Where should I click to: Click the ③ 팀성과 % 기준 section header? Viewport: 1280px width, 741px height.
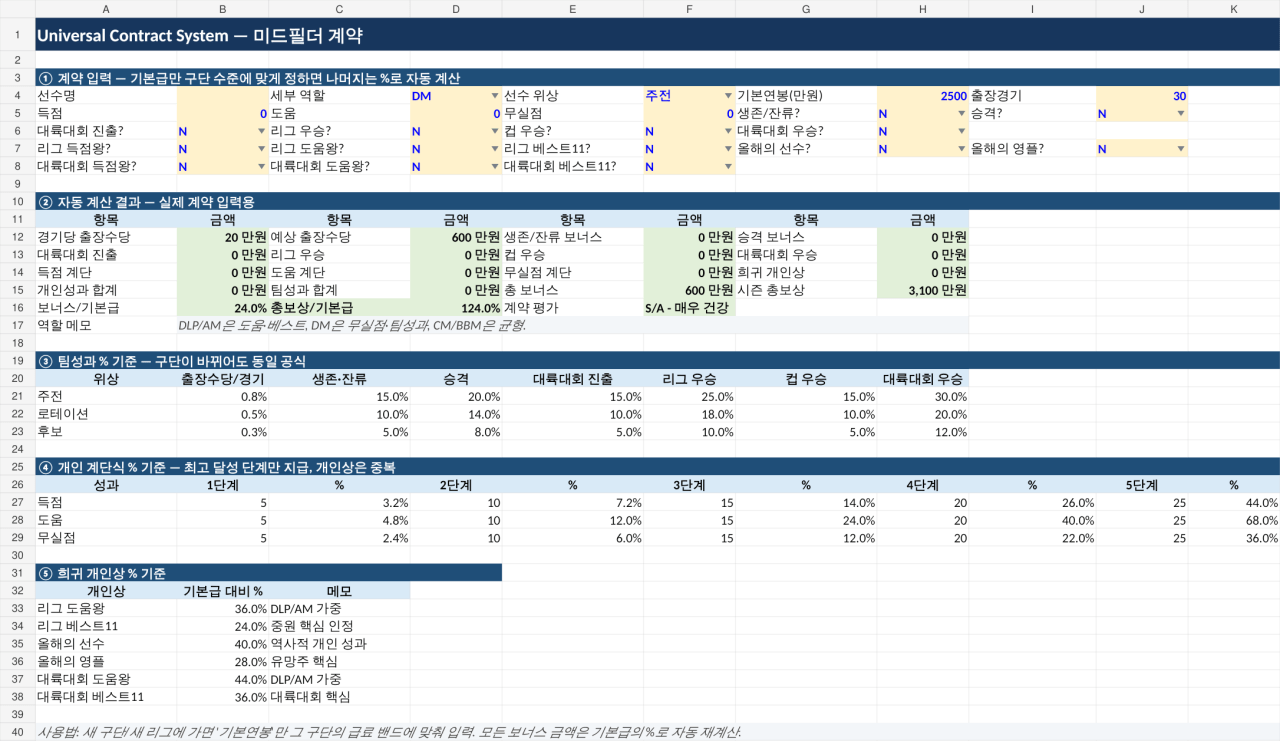pos(658,360)
